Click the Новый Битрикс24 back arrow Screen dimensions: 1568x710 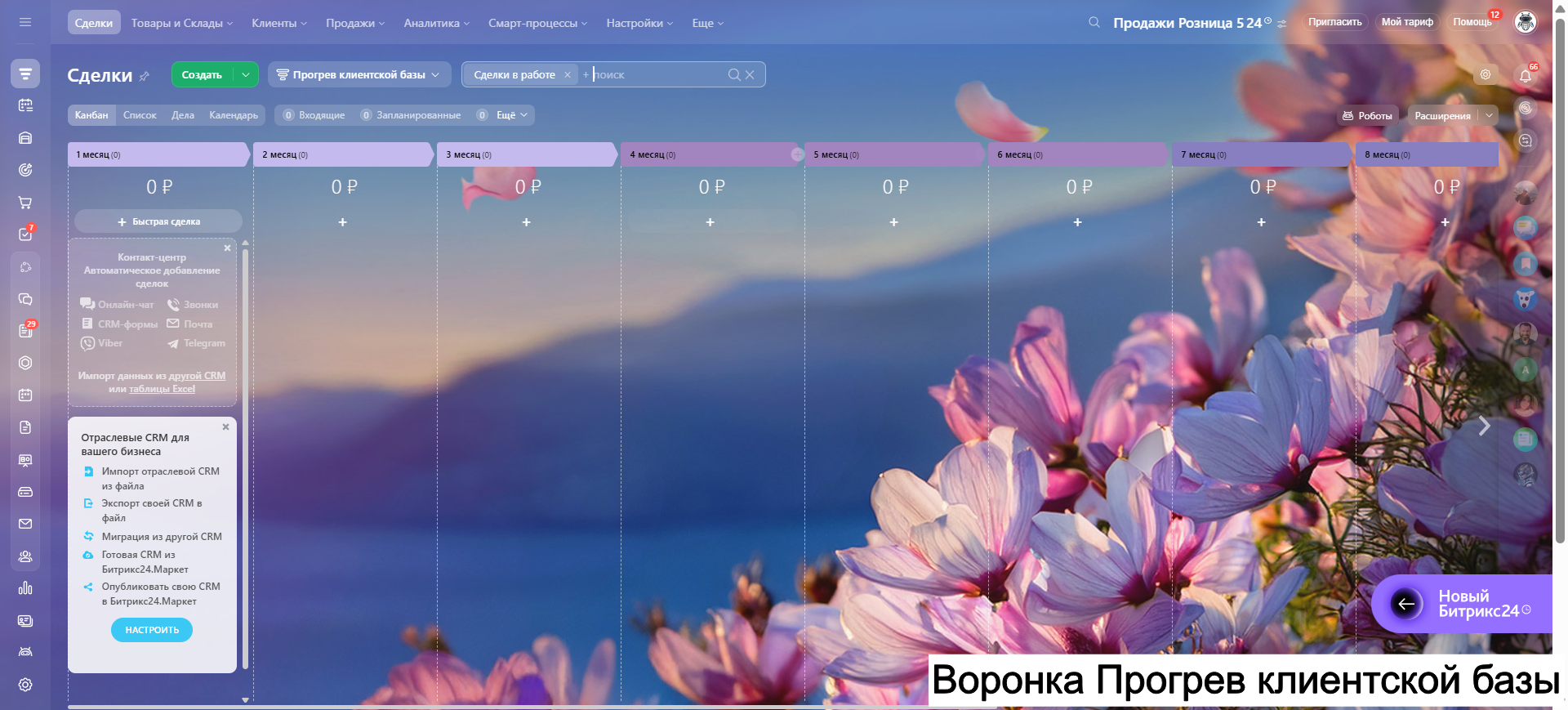pos(1405,604)
